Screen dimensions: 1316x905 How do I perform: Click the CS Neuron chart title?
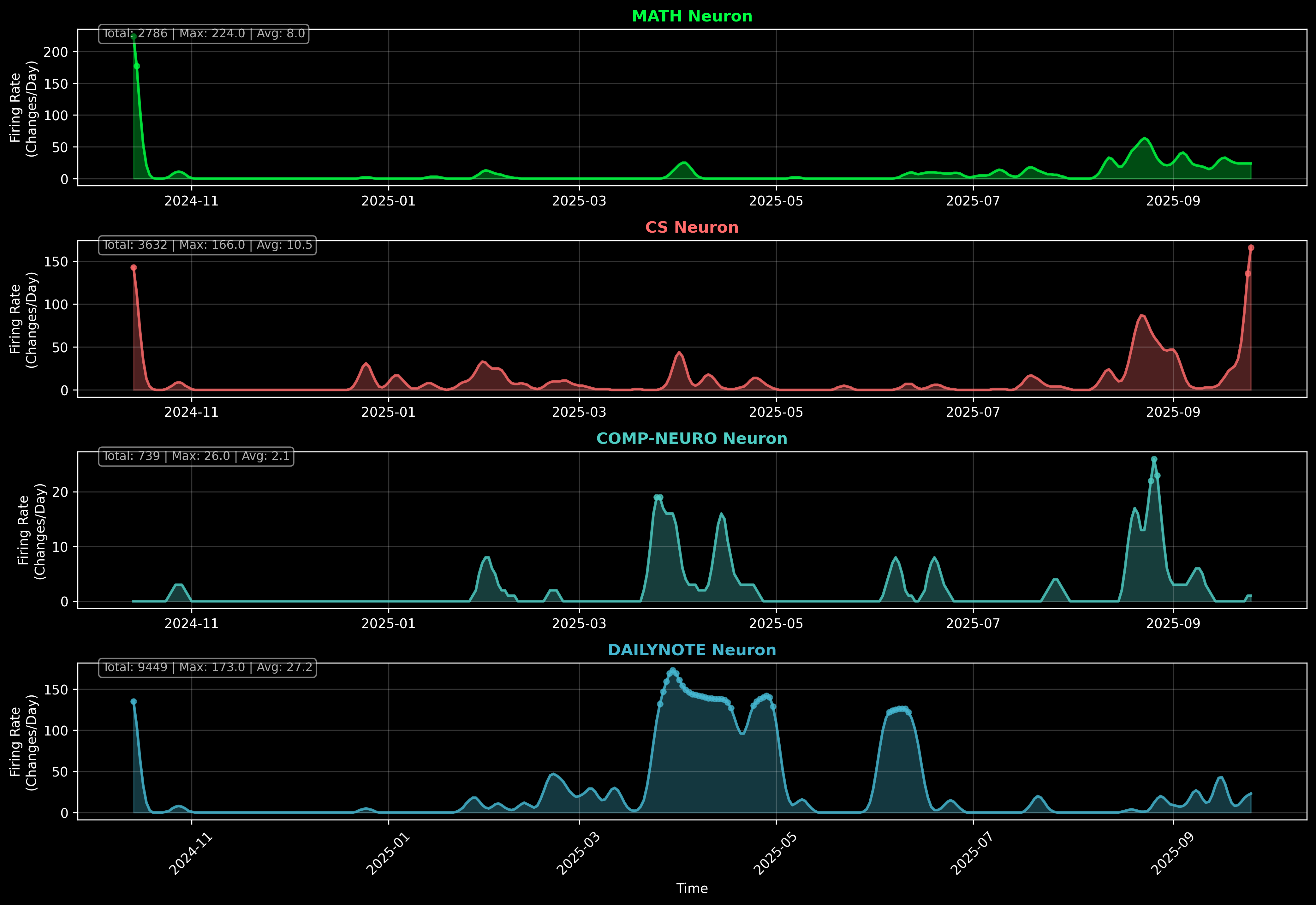(692, 227)
